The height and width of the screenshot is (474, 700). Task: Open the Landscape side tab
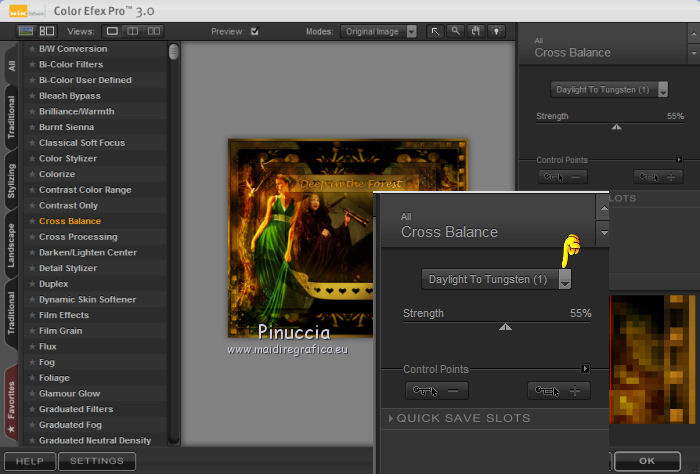pos(12,245)
